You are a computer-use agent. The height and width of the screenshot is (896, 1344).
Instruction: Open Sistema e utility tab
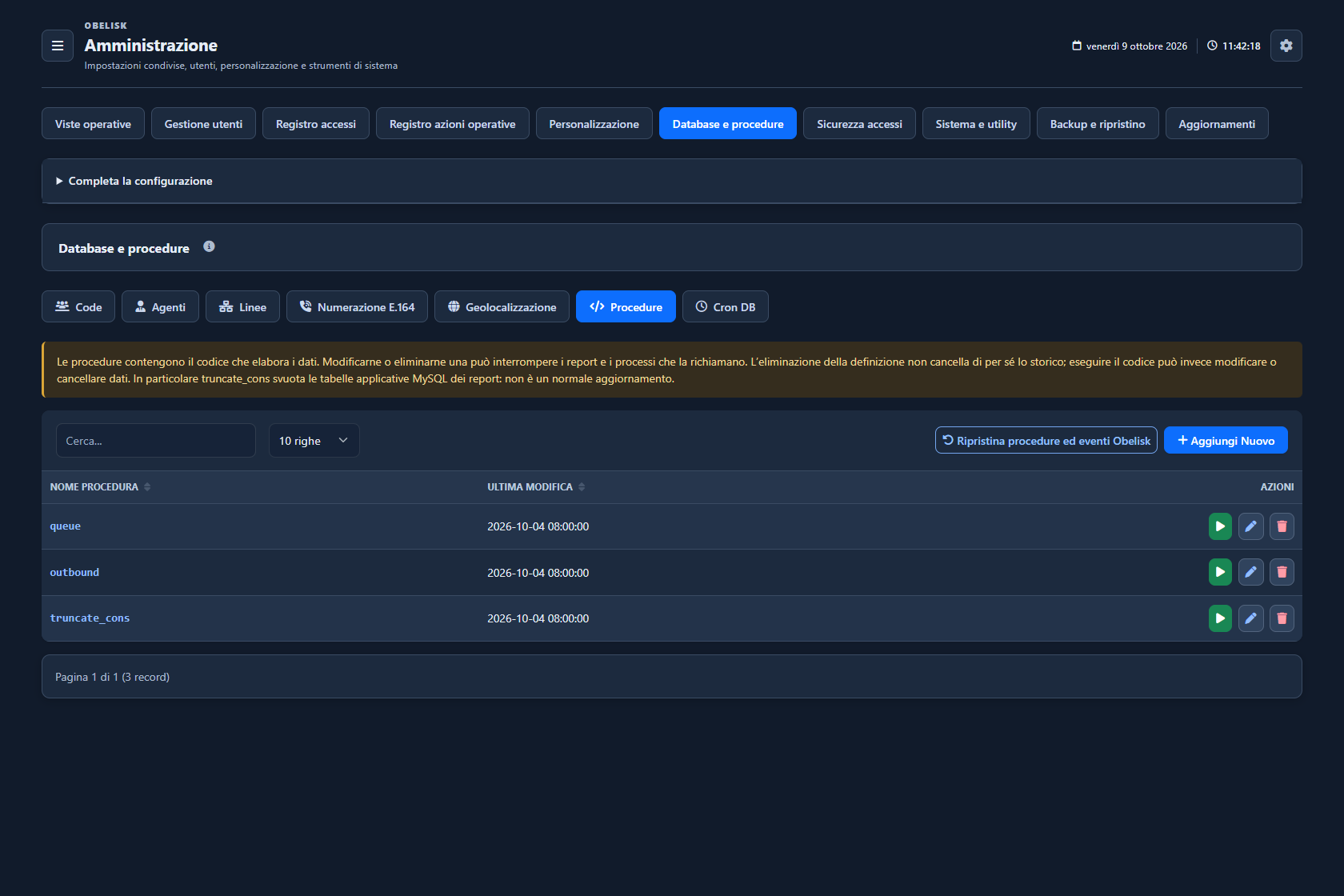[976, 123]
